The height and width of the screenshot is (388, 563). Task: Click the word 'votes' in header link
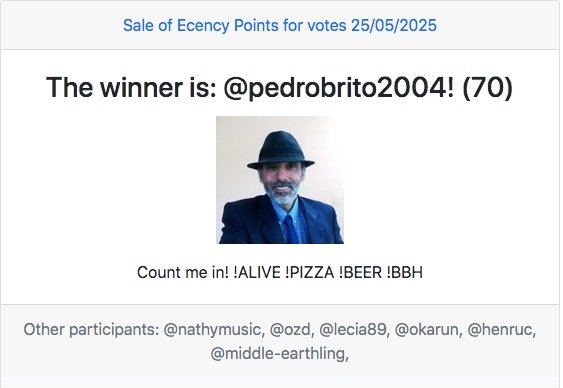(327, 25)
